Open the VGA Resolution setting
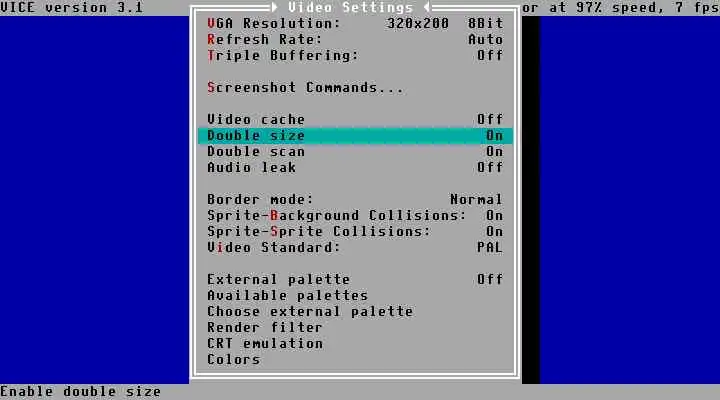This screenshot has width=720, height=400. pos(355,23)
